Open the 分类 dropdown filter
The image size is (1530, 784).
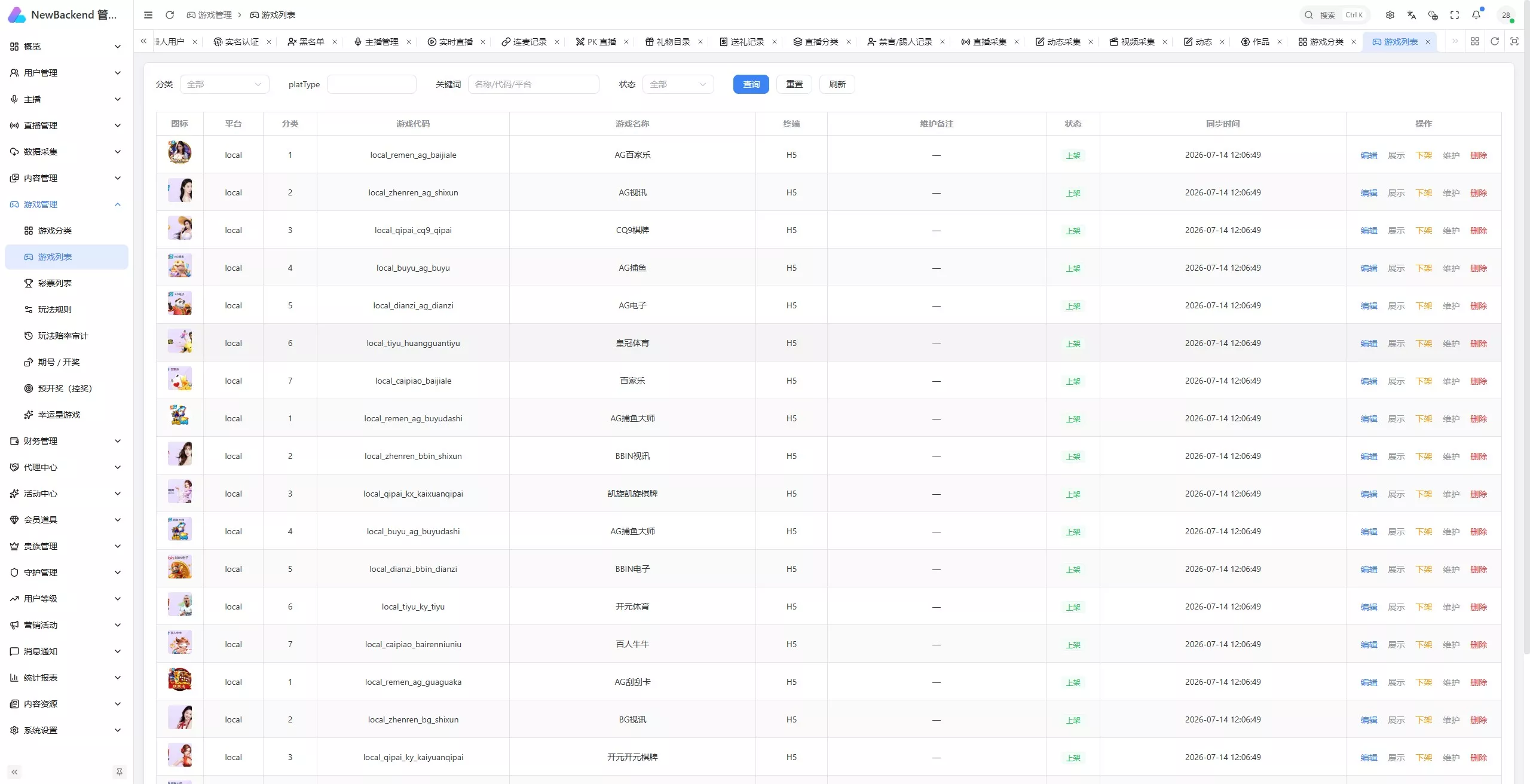224,84
